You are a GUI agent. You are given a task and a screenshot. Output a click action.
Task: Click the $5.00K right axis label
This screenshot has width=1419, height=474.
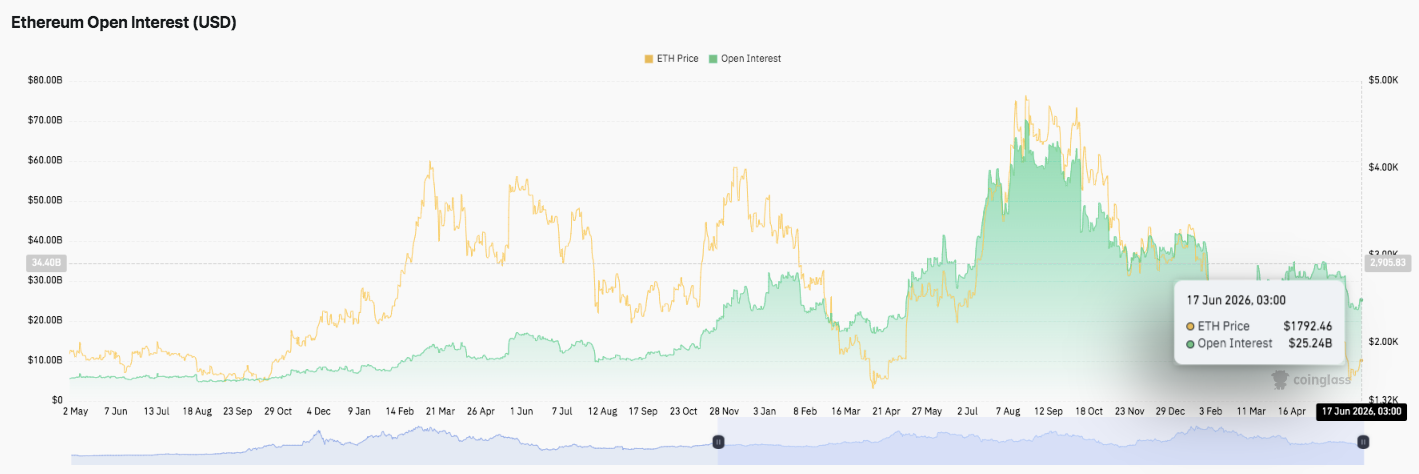[x=1384, y=79]
